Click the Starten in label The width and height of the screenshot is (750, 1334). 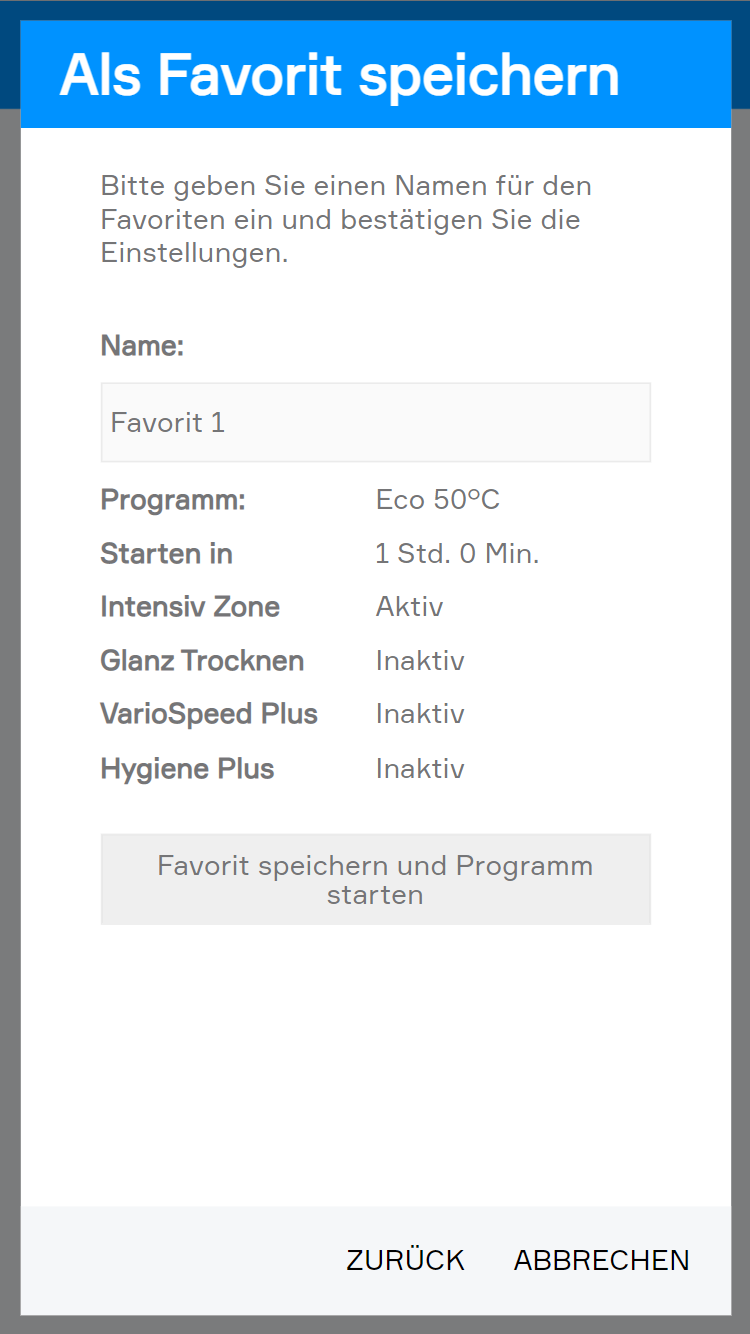(x=166, y=554)
